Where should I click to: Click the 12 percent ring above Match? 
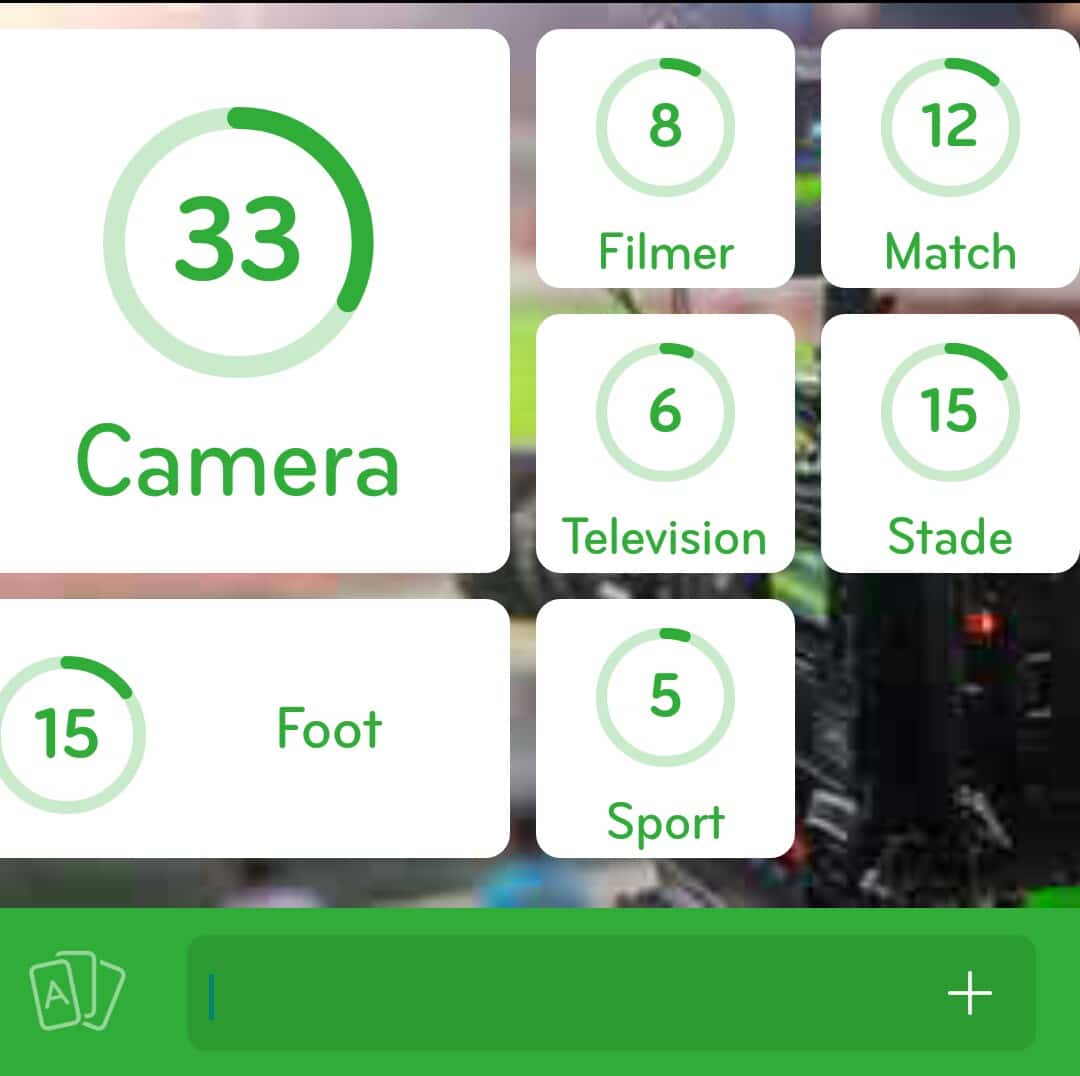coord(951,127)
